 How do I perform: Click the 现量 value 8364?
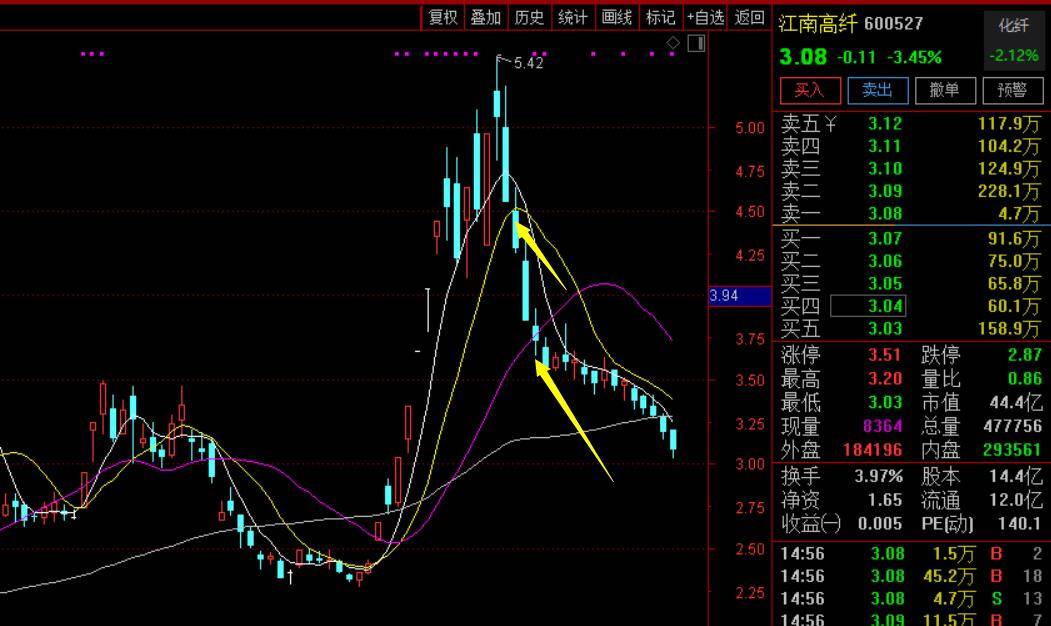(x=883, y=426)
